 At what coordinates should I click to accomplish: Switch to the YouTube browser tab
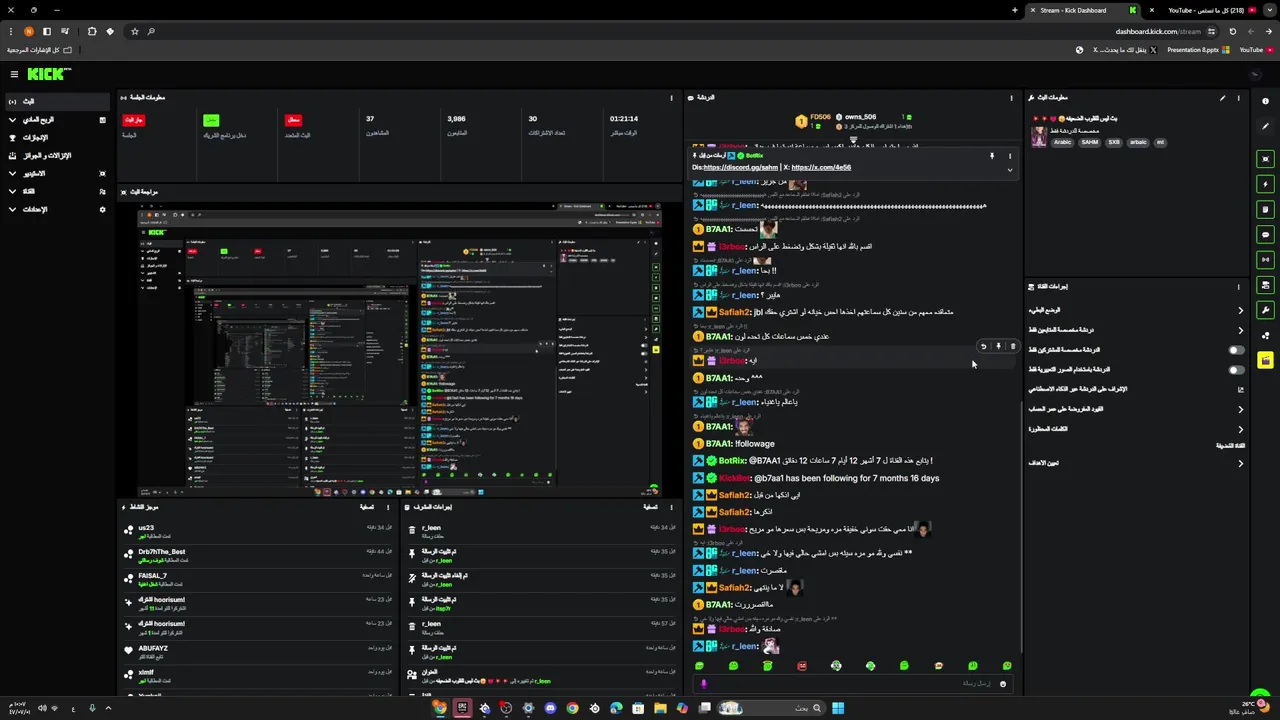point(1205,10)
